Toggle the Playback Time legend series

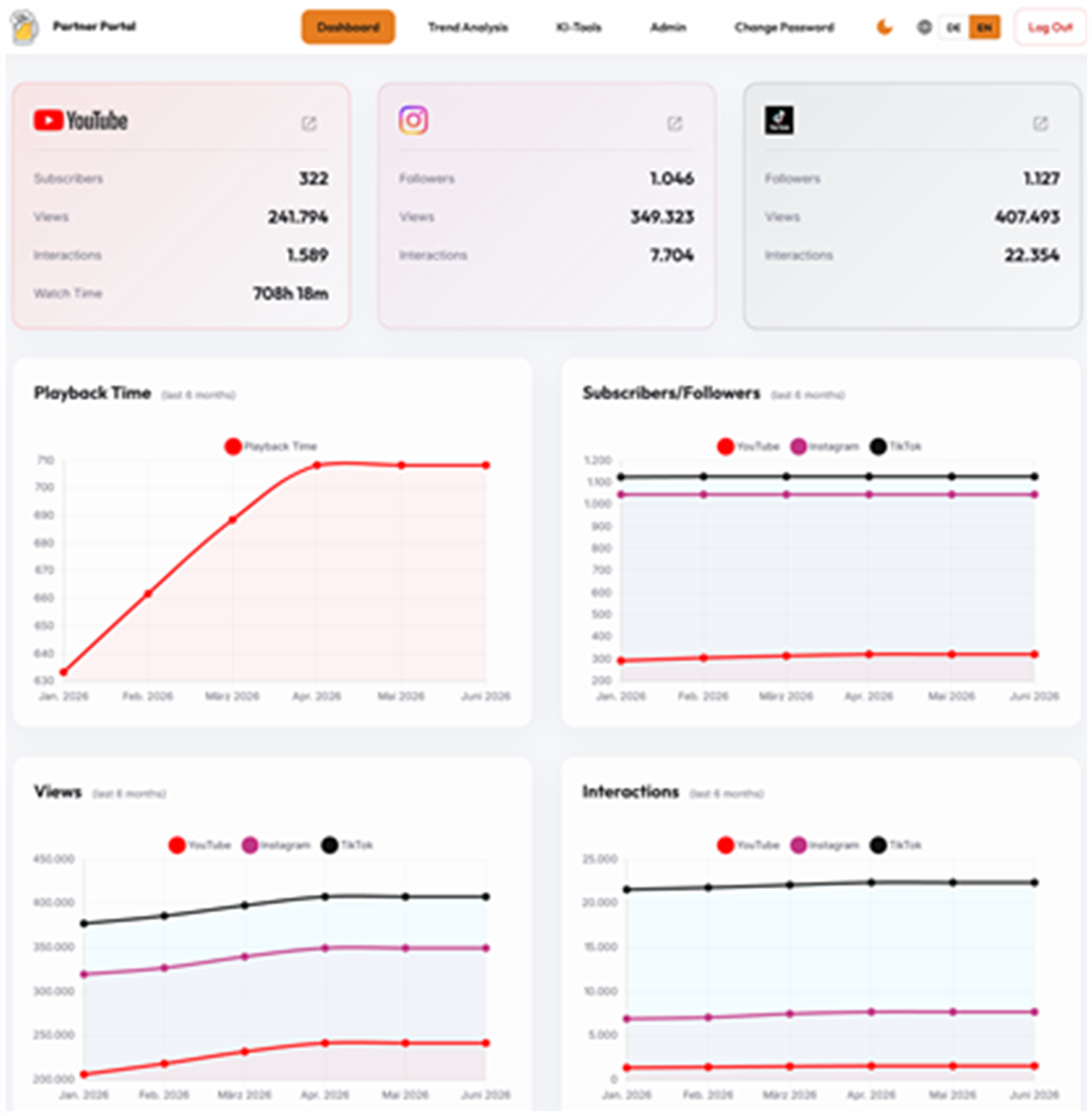(271, 447)
